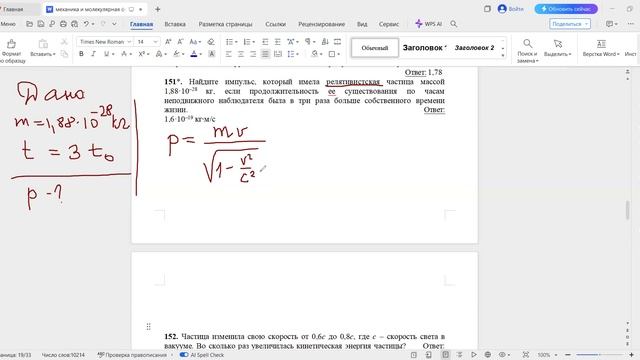Switch to web layout view in the status bar
Screen dimensions: 640x360
pyautogui.click(x=488, y=355)
